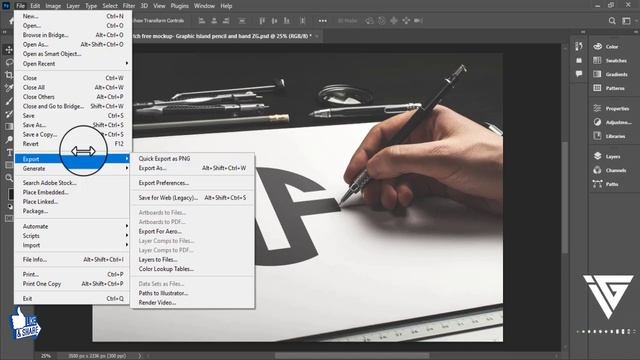
Task: Open the Paths panel icon
Action: pyautogui.click(x=598, y=184)
